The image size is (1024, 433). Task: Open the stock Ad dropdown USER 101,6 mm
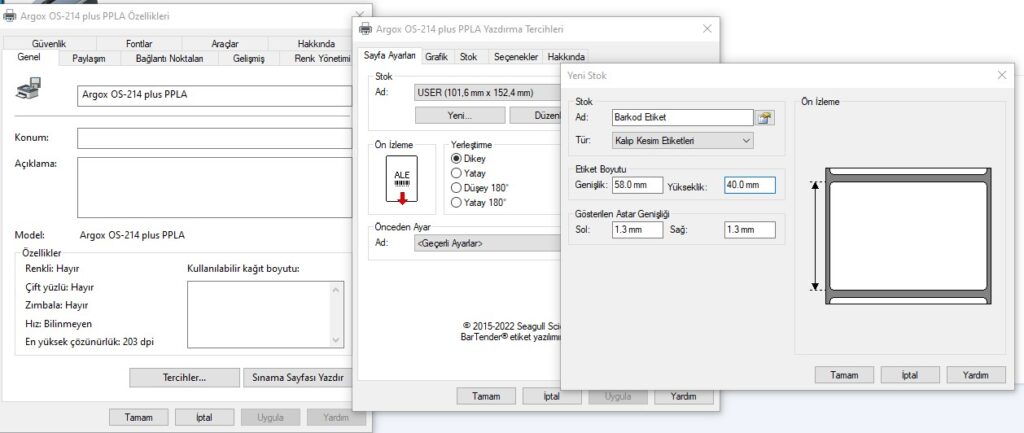(487, 93)
